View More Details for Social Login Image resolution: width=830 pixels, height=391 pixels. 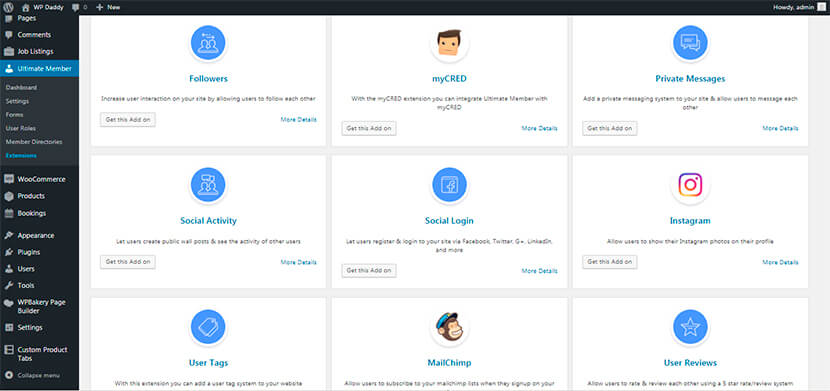(x=539, y=271)
